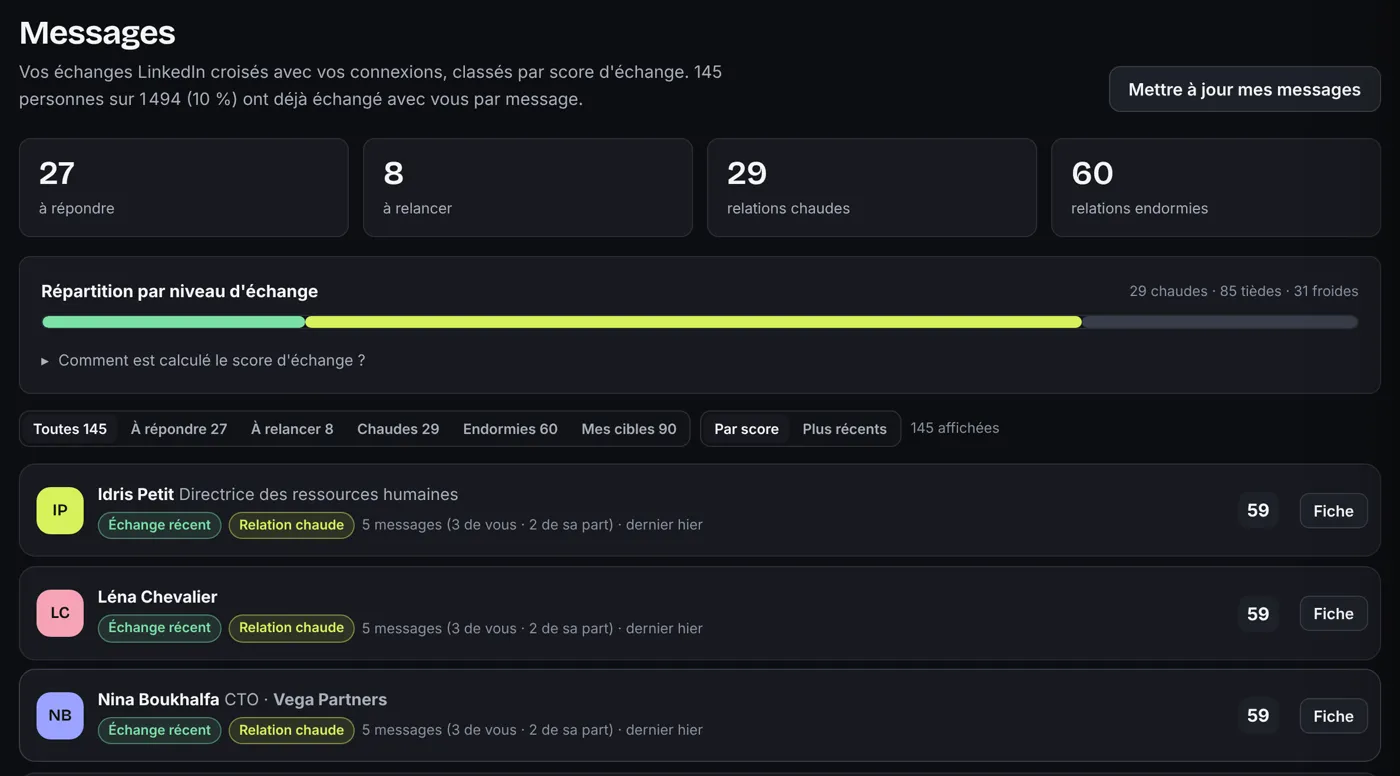Viewport: 1400px width, 776px height.
Task: Click 'Relation chaude' badge on Léna Chevalier row
Action: coord(291,628)
